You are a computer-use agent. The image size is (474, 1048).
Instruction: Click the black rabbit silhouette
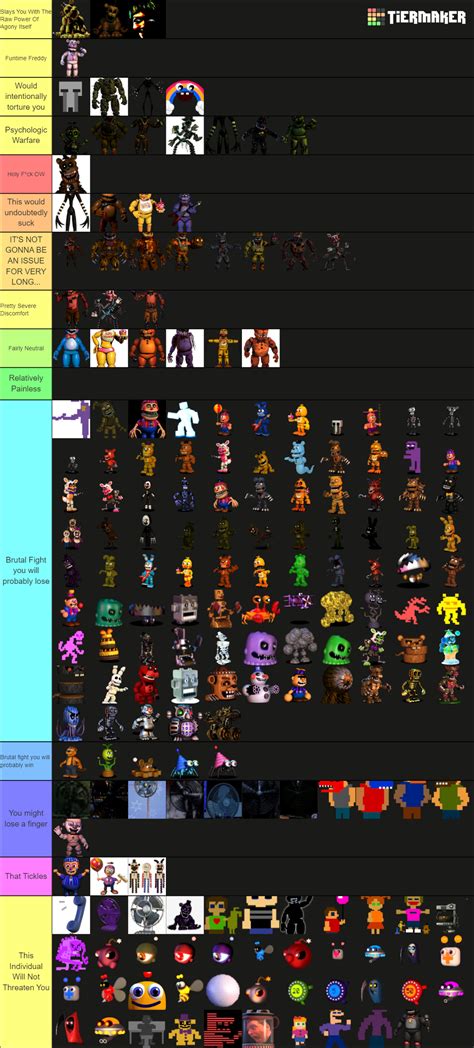[374, 533]
